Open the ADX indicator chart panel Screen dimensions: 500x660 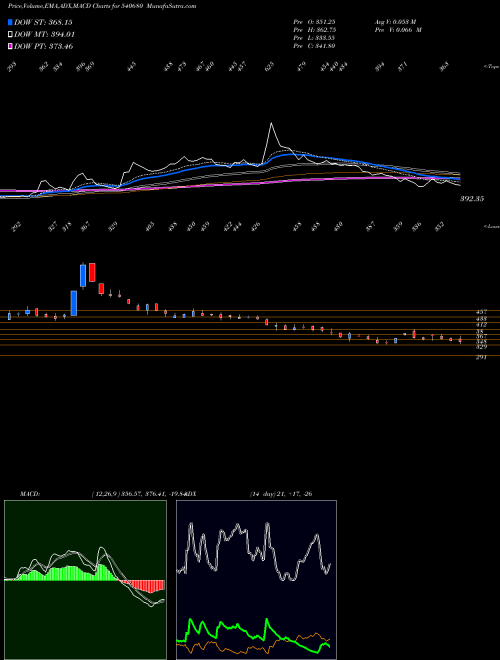[256, 580]
